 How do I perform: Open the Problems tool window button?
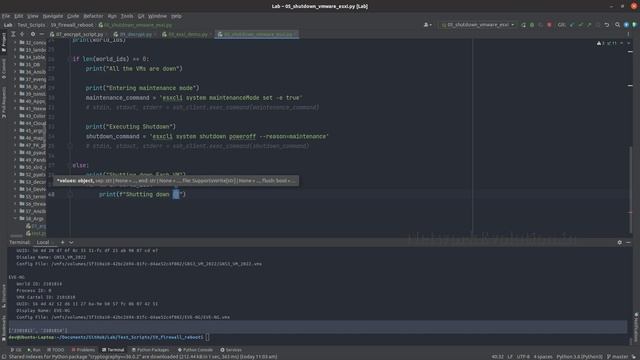point(83,350)
